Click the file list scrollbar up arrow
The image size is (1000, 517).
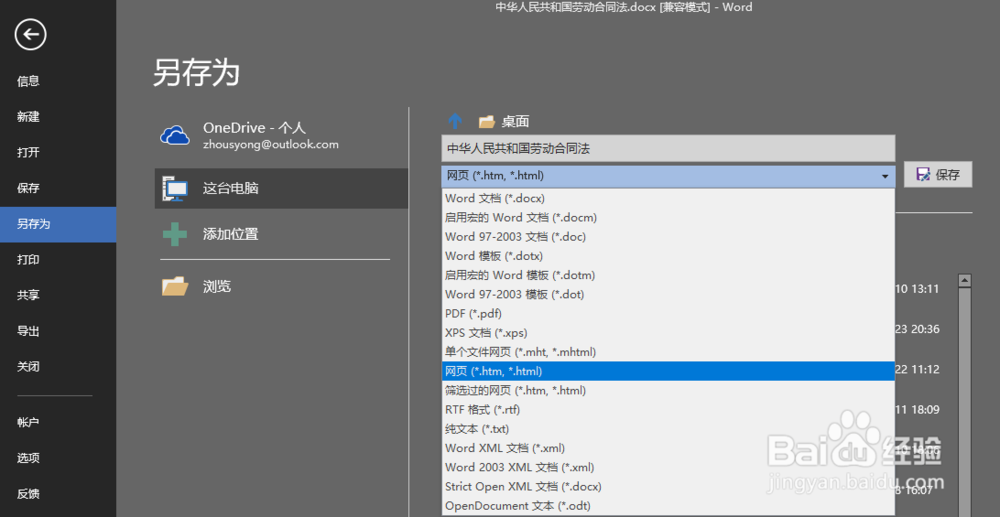(x=965, y=280)
